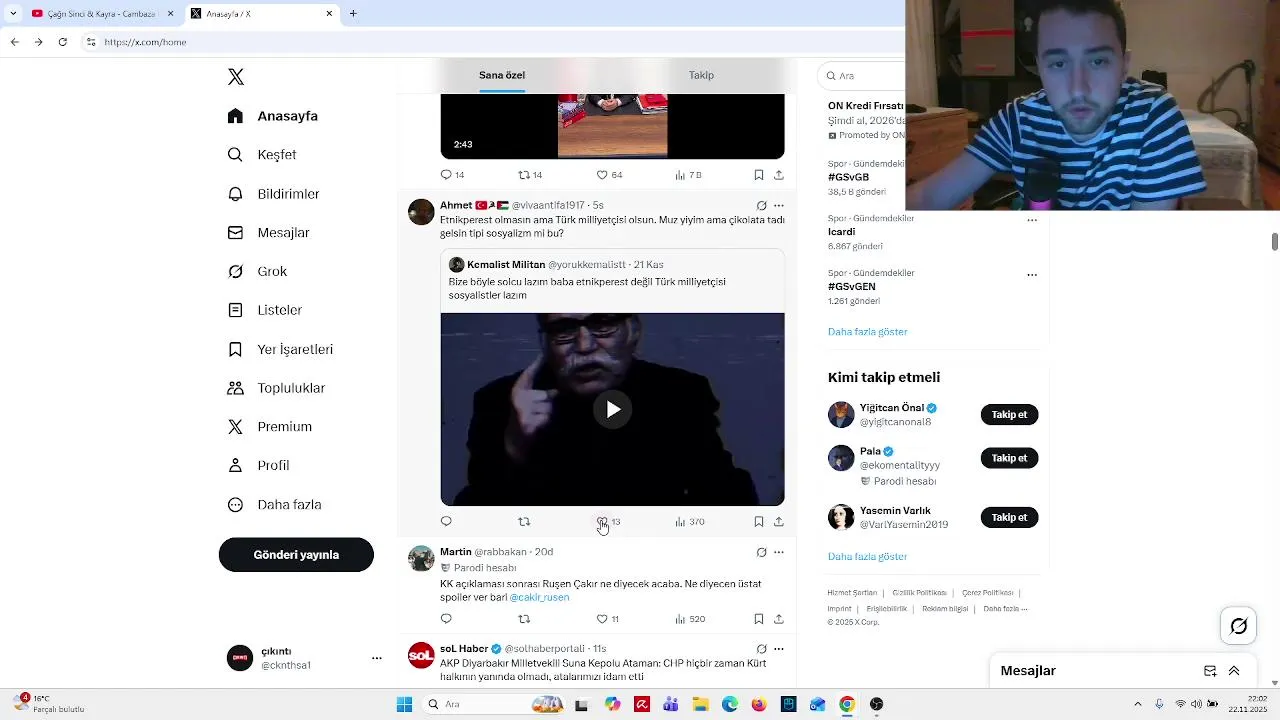Open Topluluklar communities
This screenshot has width=1280, height=720.
point(276,388)
